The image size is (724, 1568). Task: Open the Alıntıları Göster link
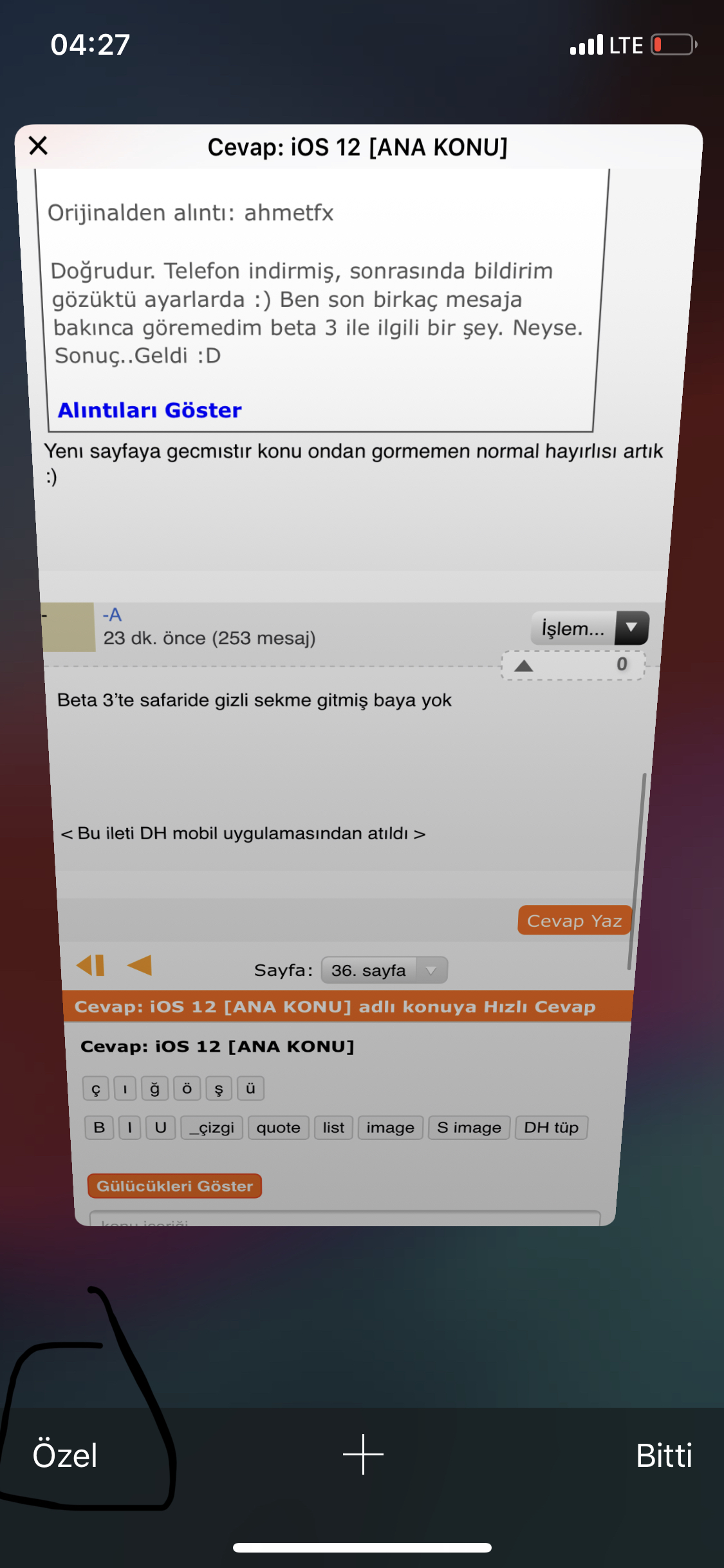150,410
